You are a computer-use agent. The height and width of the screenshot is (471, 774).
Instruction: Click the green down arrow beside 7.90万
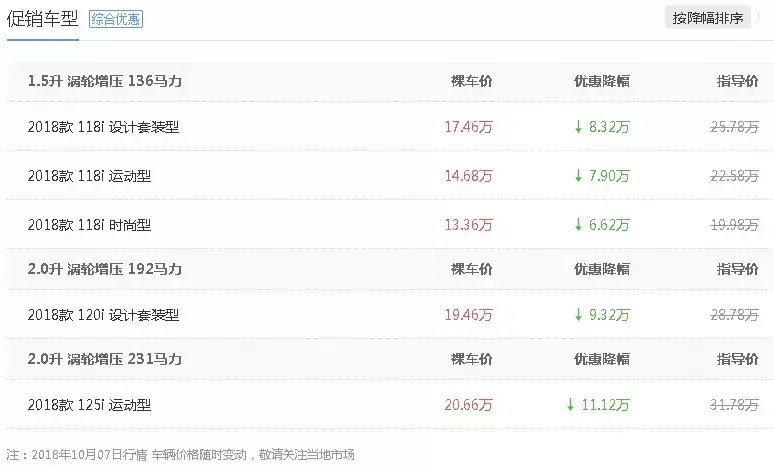click(578, 176)
